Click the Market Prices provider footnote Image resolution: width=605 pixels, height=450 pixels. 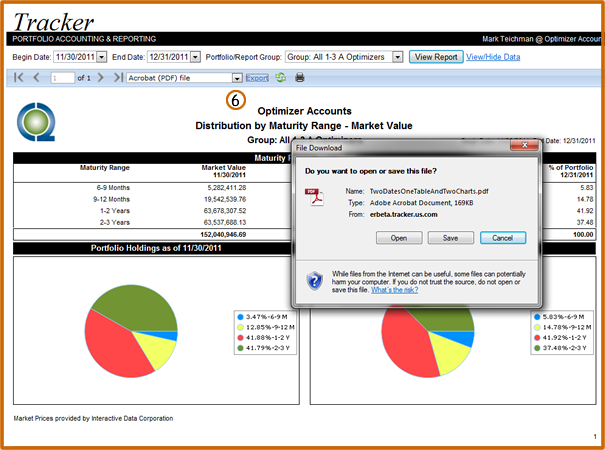93,418
